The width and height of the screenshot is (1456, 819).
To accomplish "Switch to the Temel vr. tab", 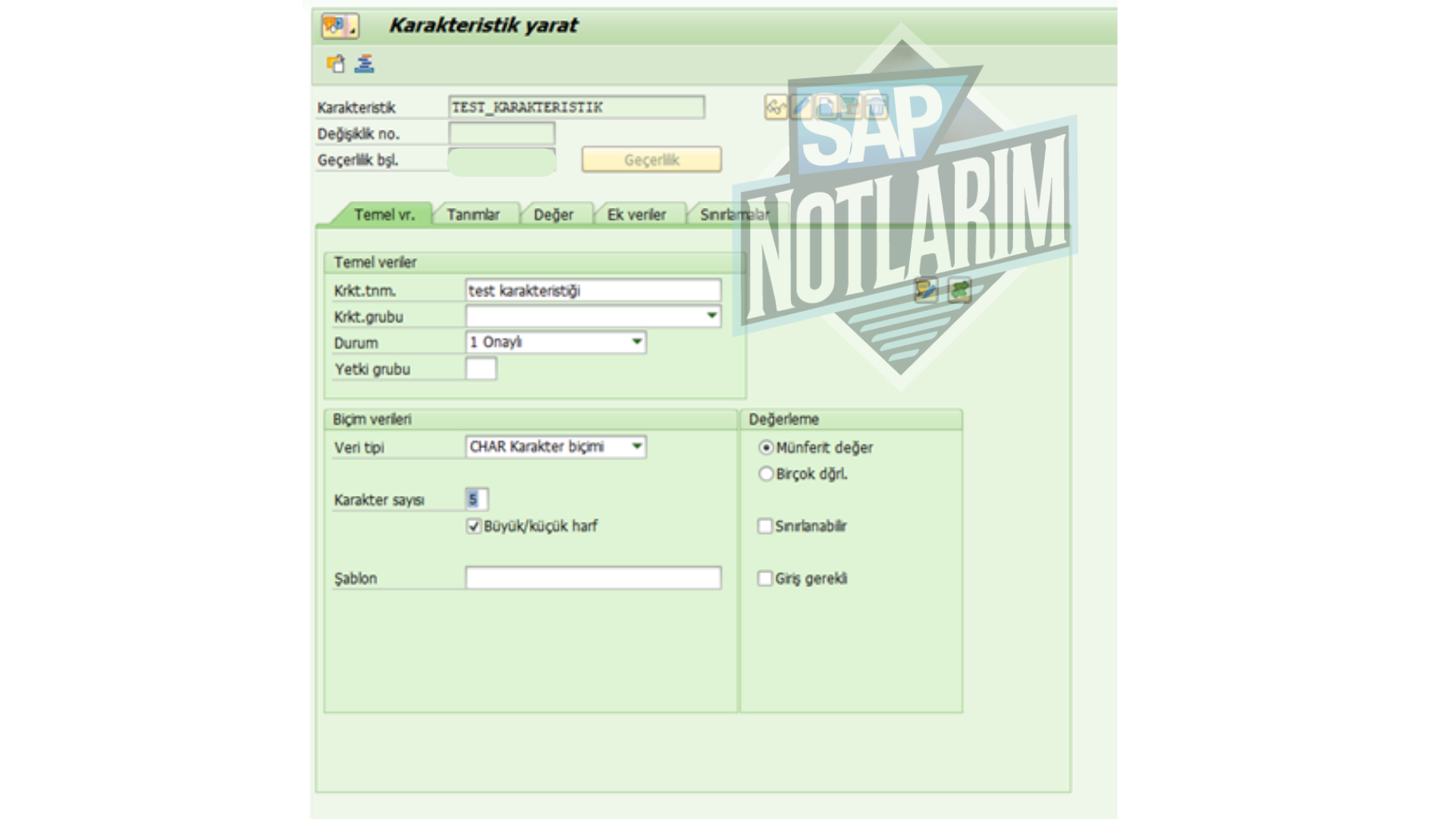I will coord(384,215).
